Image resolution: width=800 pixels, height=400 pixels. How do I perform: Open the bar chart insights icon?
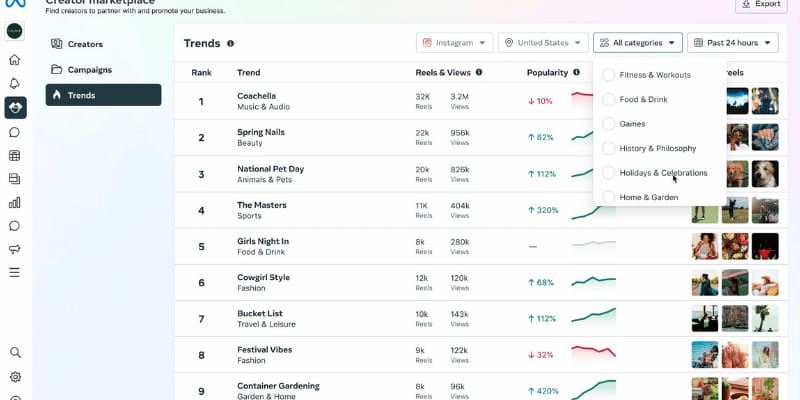[15, 203]
